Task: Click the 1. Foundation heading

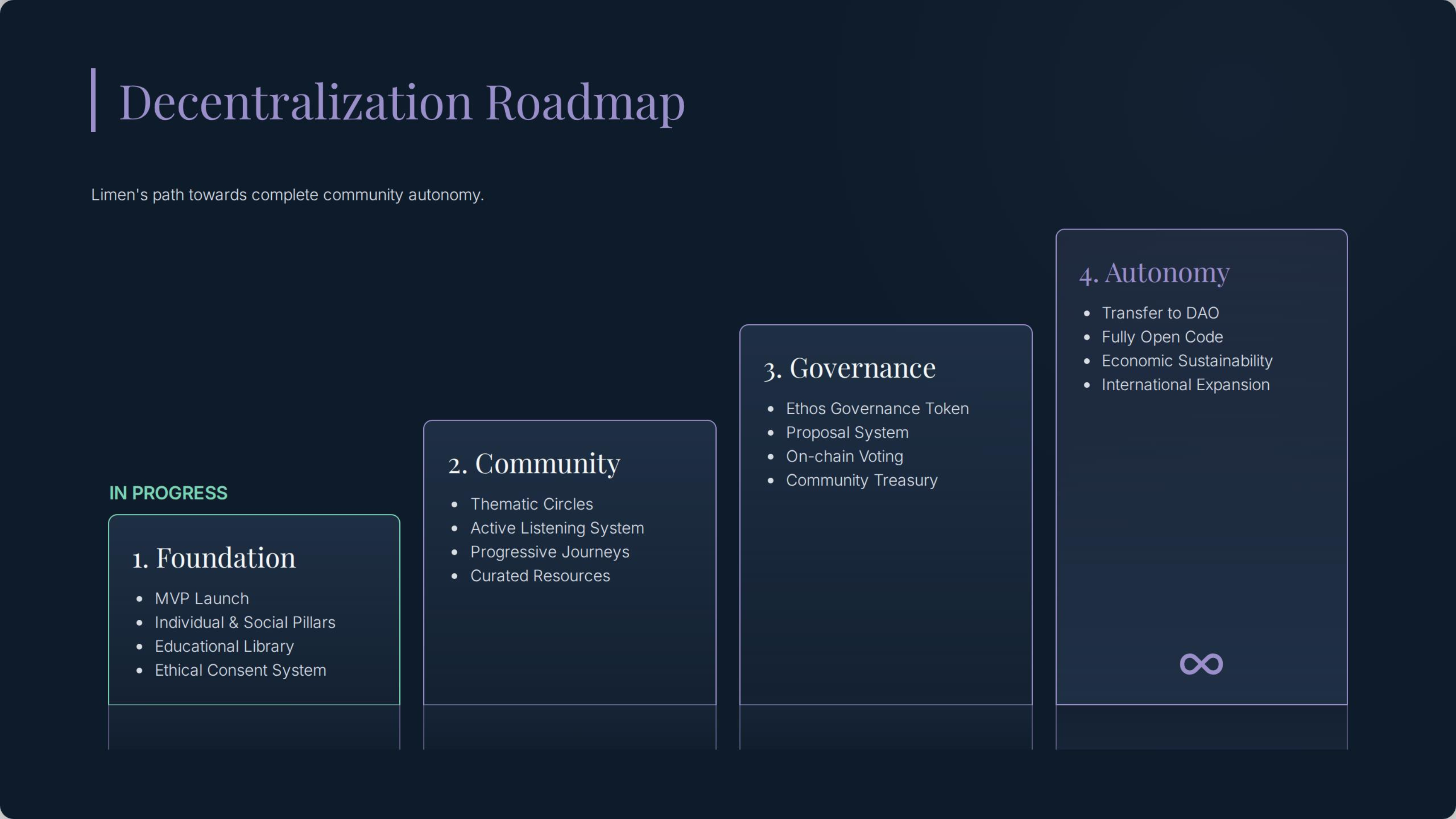Action: pyautogui.click(x=214, y=558)
